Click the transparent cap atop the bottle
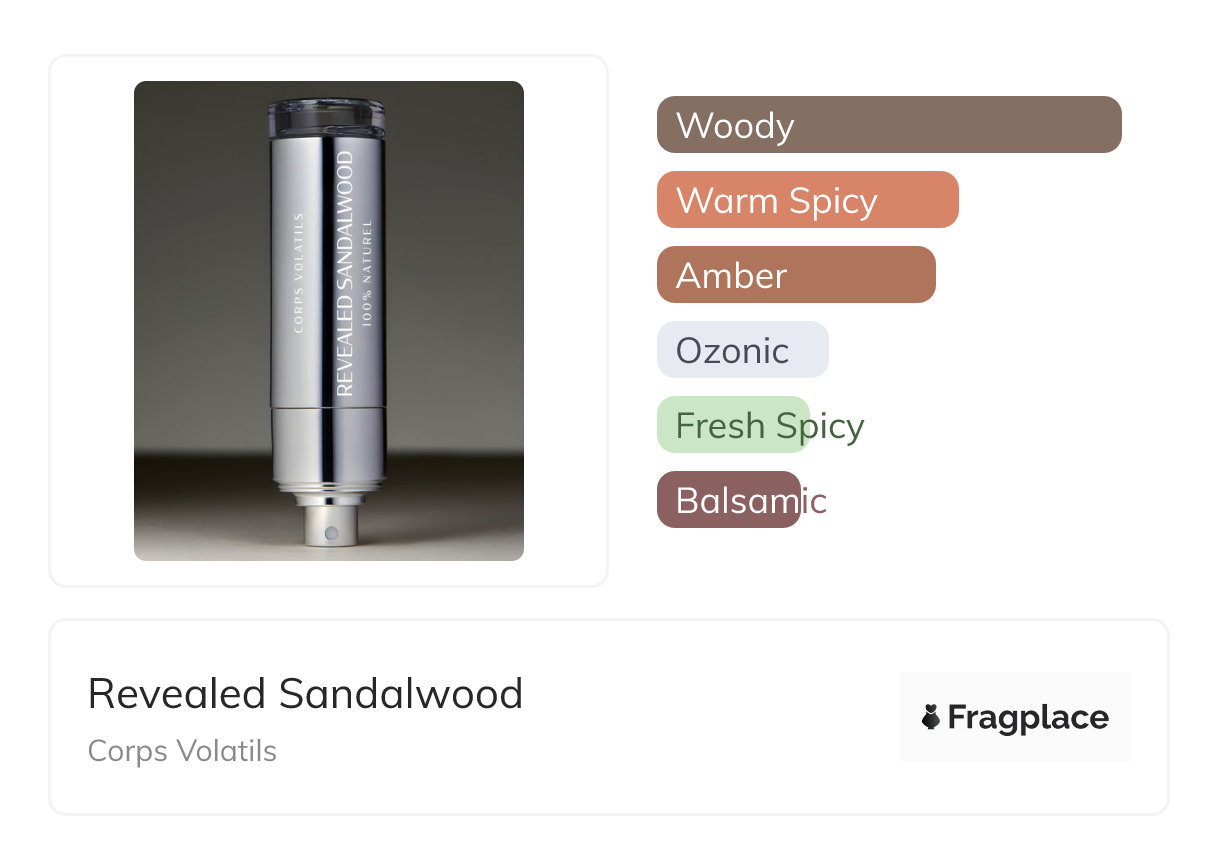The width and height of the screenshot is (1218, 864). tap(327, 117)
